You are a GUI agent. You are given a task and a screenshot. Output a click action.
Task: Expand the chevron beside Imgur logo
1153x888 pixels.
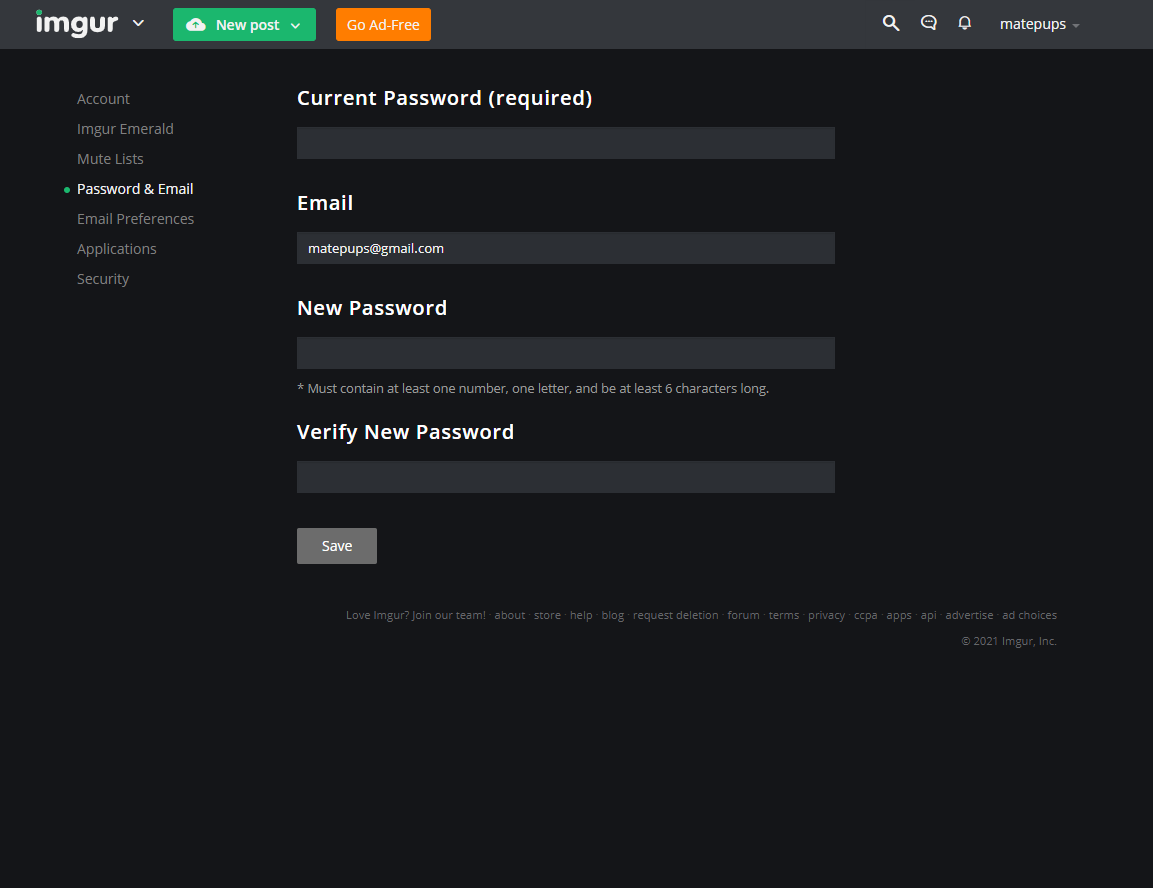[x=138, y=24]
